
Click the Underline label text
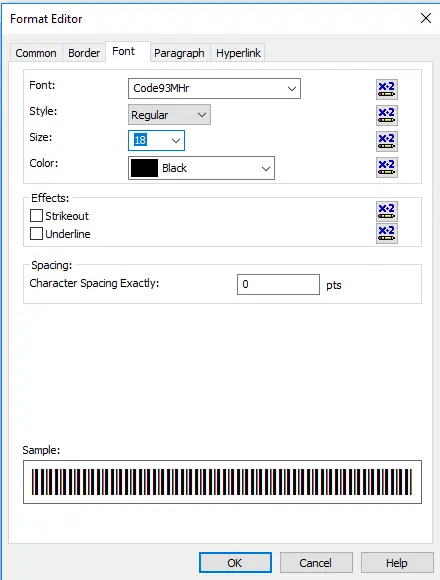pos(68,234)
